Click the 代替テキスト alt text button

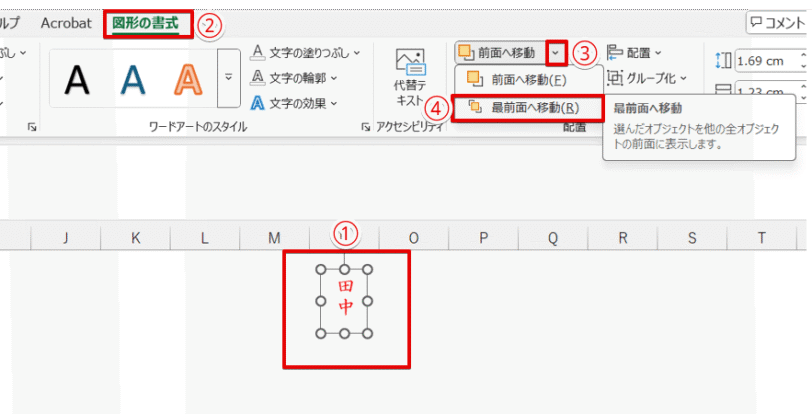tap(410, 78)
